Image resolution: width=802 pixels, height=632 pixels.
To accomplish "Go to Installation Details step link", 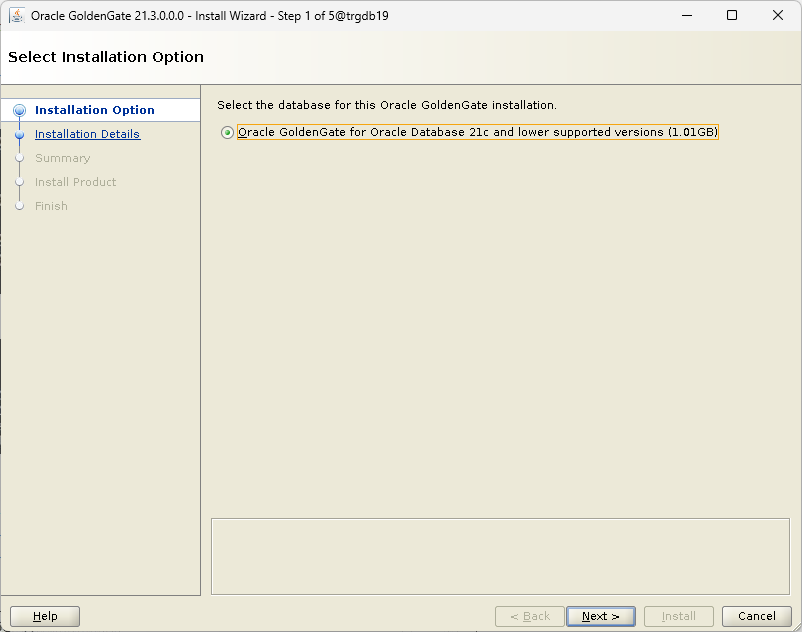I will pos(87,134).
